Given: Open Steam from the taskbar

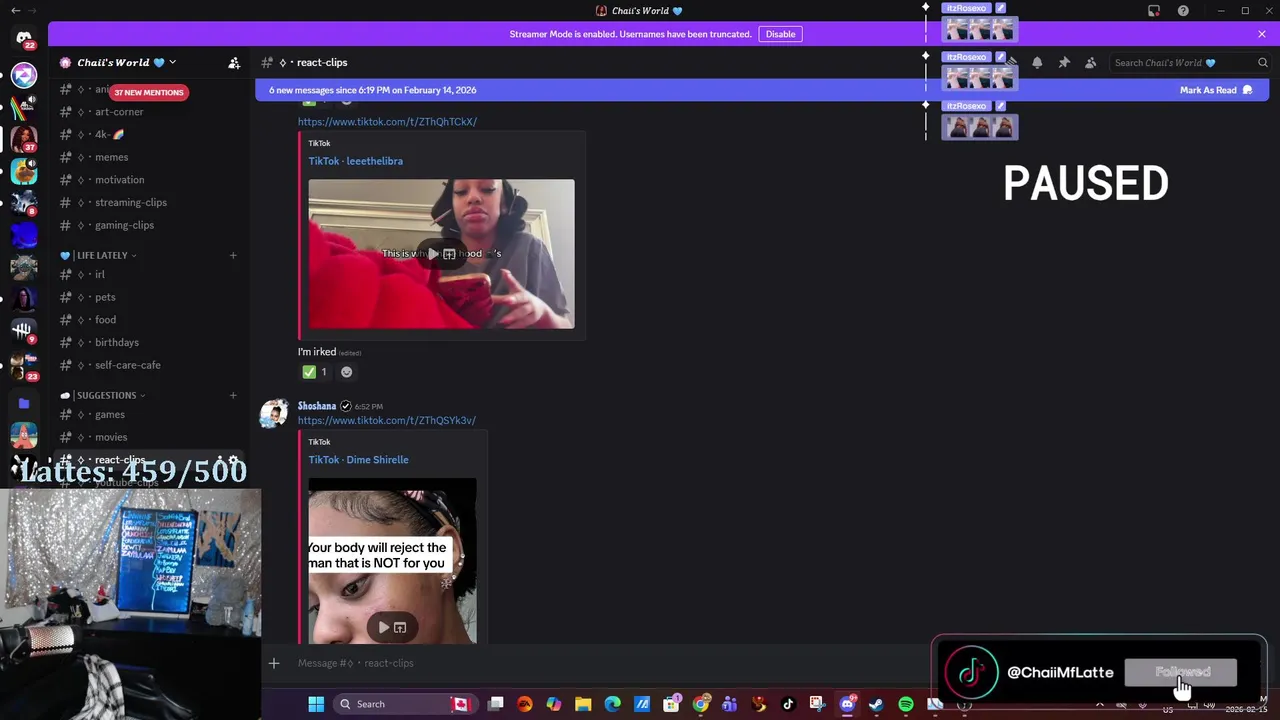Looking at the screenshot, I should 876,704.
